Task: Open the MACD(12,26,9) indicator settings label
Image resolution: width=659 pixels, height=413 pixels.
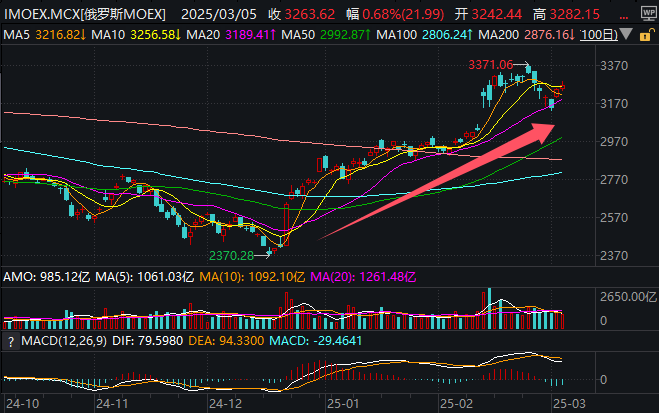Action: [62, 341]
